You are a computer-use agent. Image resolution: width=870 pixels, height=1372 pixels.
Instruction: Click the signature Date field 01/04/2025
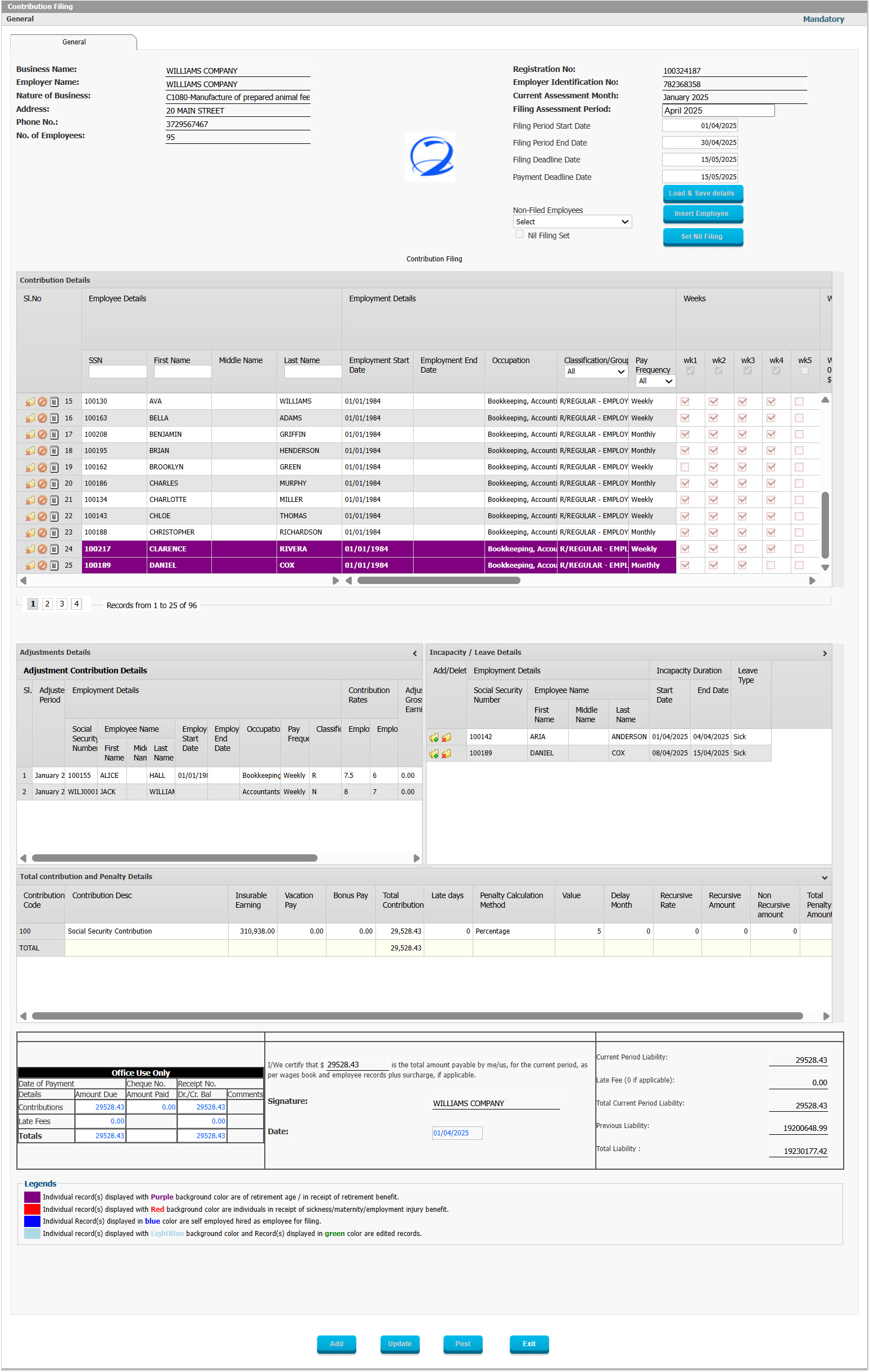457,1133
